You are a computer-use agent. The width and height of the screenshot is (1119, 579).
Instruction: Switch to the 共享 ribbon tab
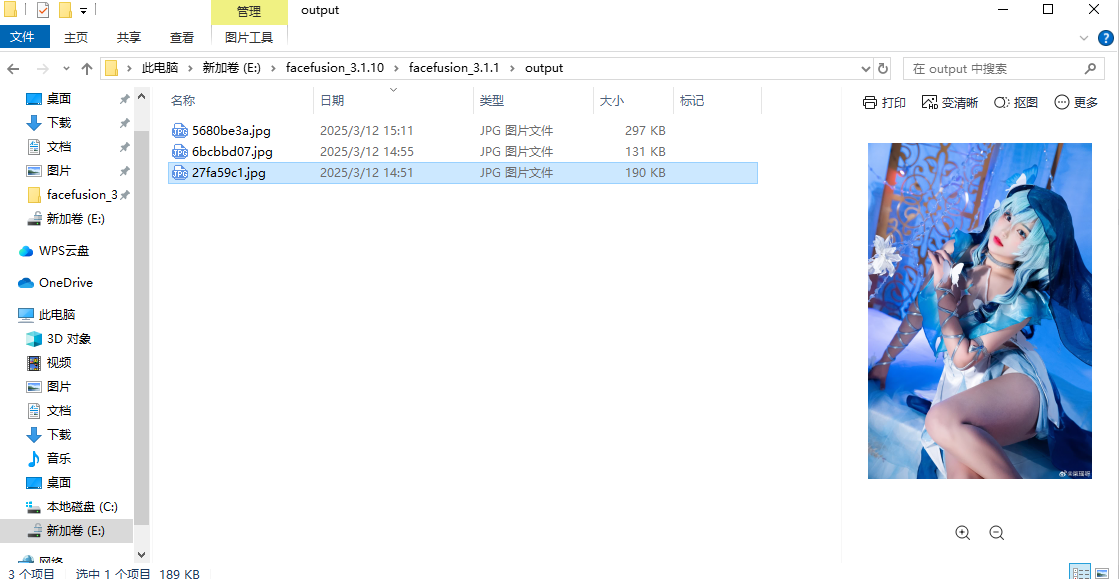(x=129, y=37)
